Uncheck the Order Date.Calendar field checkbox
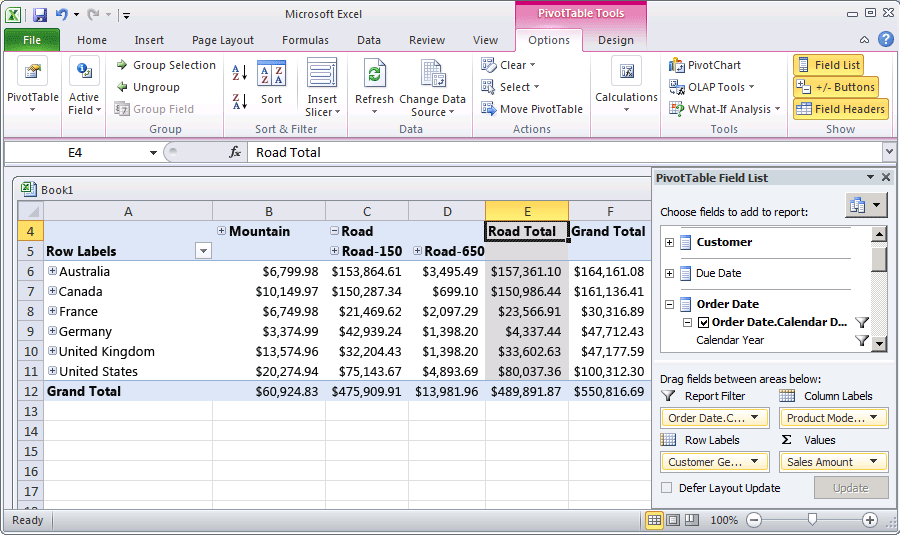Image resolution: width=900 pixels, height=536 pixels. [704, 322]
